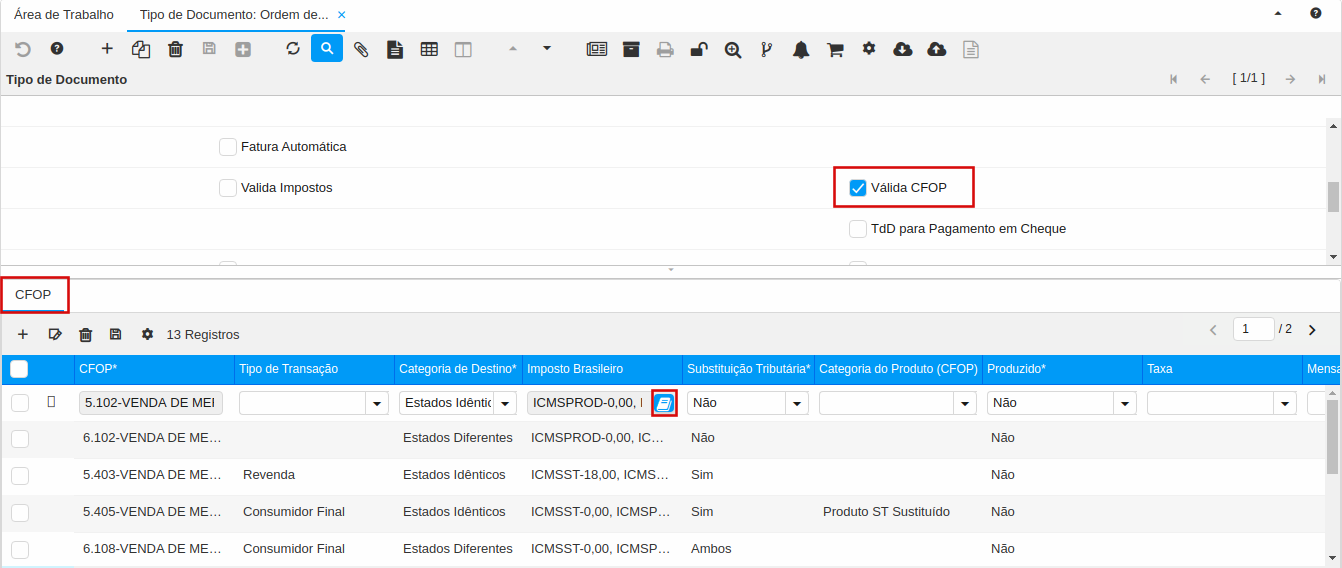Screen dimensions: 1342x568
Task: Switch to the Área de Trabalho tab
Action: coord(64,15)
